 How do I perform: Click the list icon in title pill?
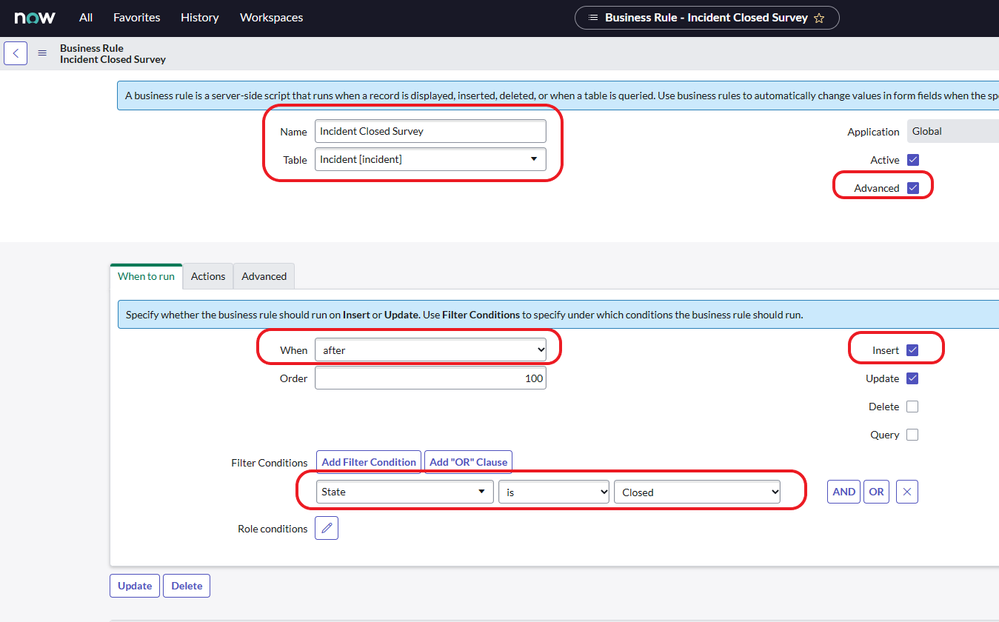click(x=593, y=18)
